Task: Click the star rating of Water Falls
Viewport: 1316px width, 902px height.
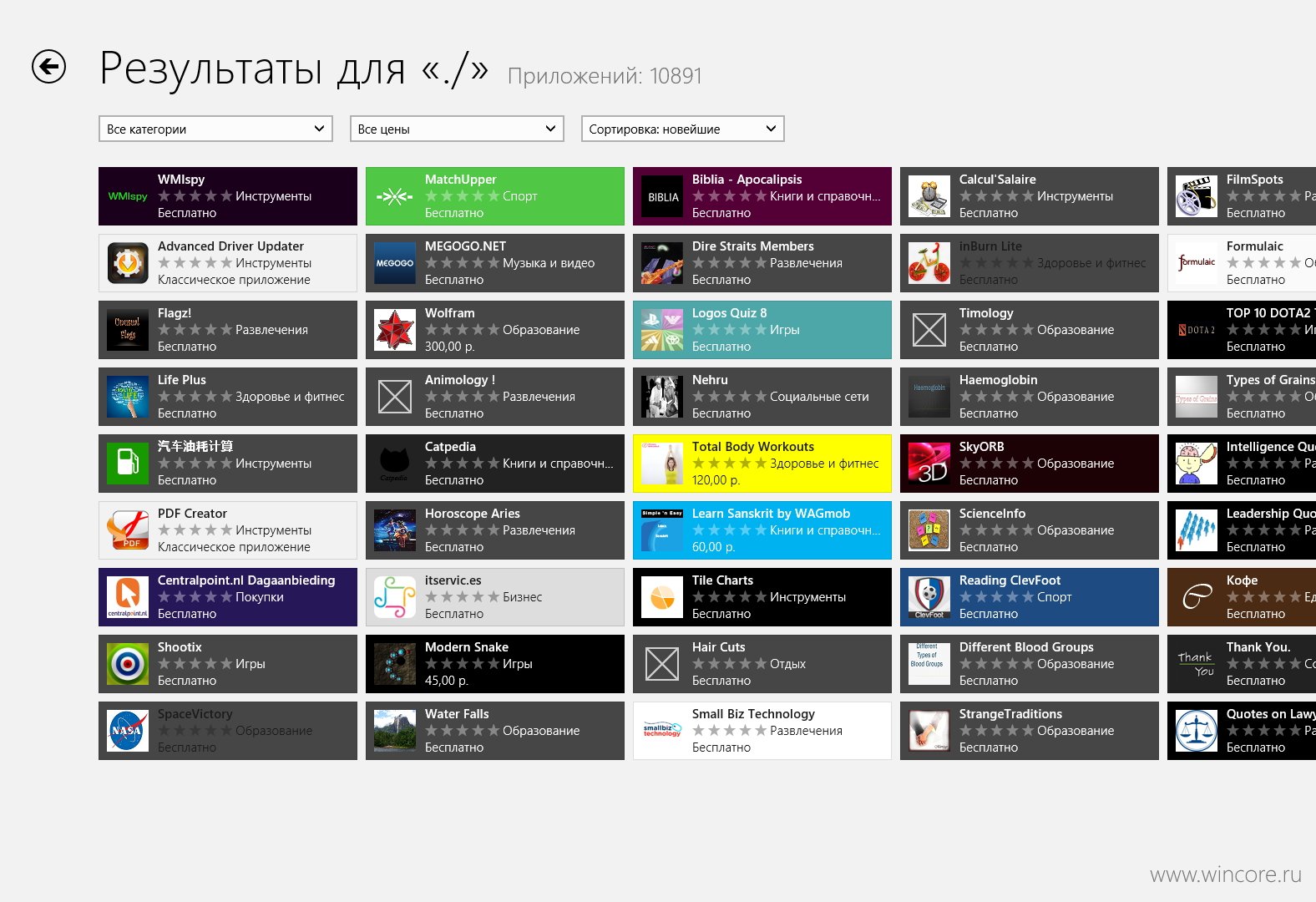Action: tap(463, 731)
